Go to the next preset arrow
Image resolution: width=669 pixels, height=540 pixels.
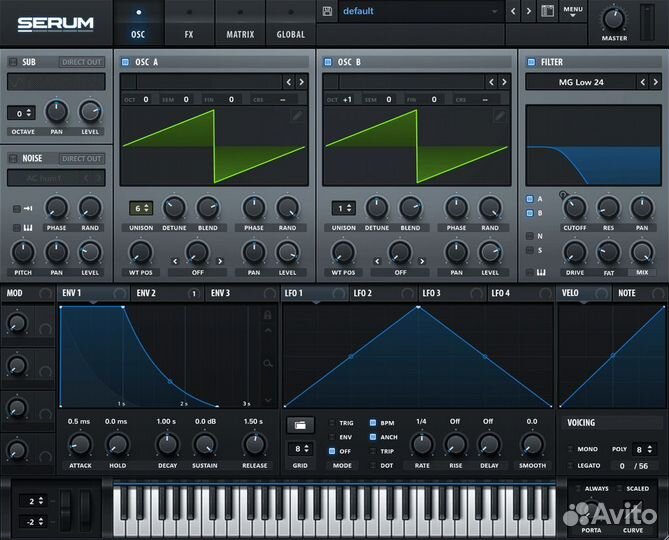pos(530,12)
